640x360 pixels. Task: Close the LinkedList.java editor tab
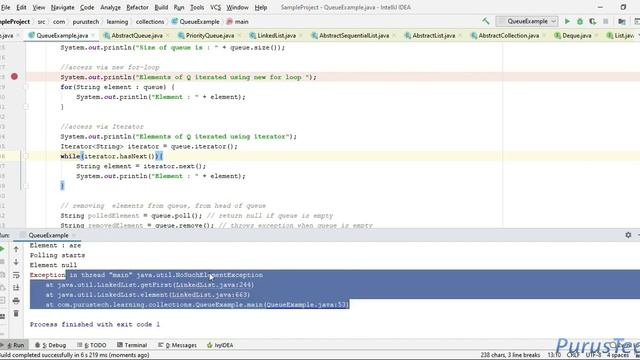[x=301, y=36]
